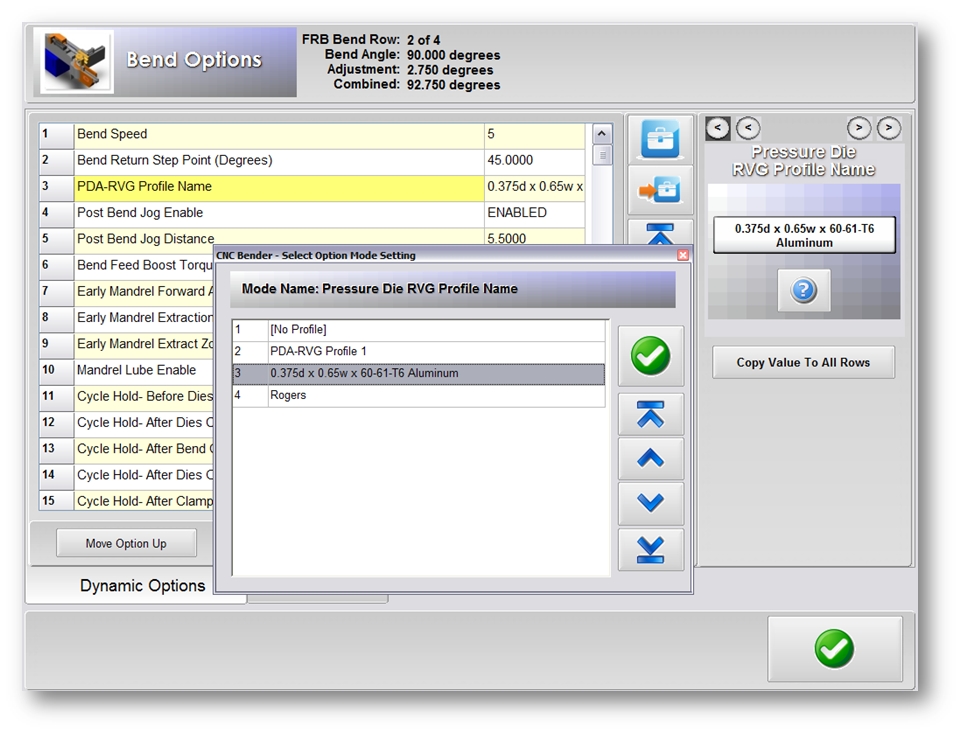Move selection down one profile
This screenshot has height=733, width=960.
[x=650, y=504]
